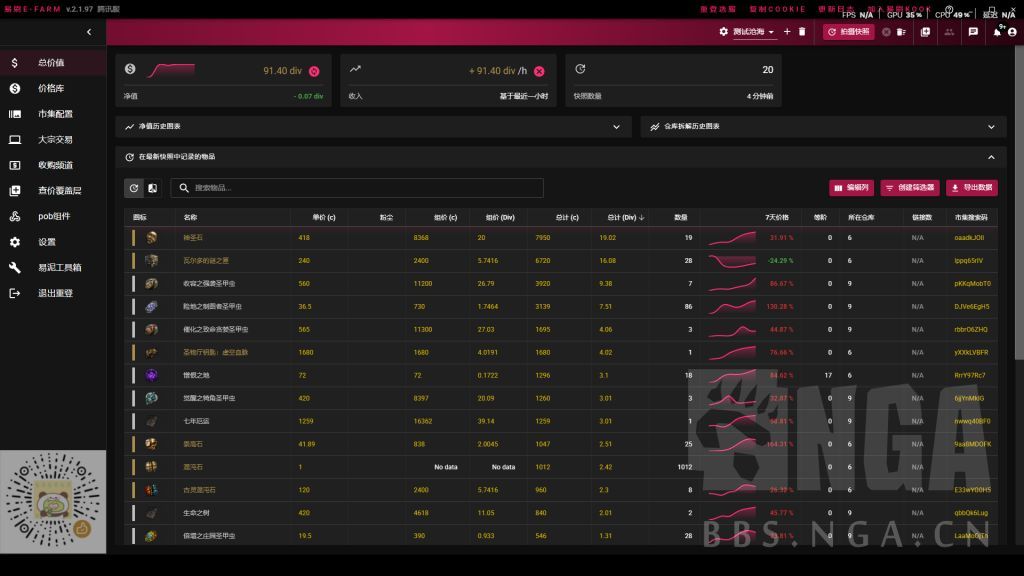Open the 测试沧海 profile dropdown
Screen dimensions: 1024x576
pos(753,32)
